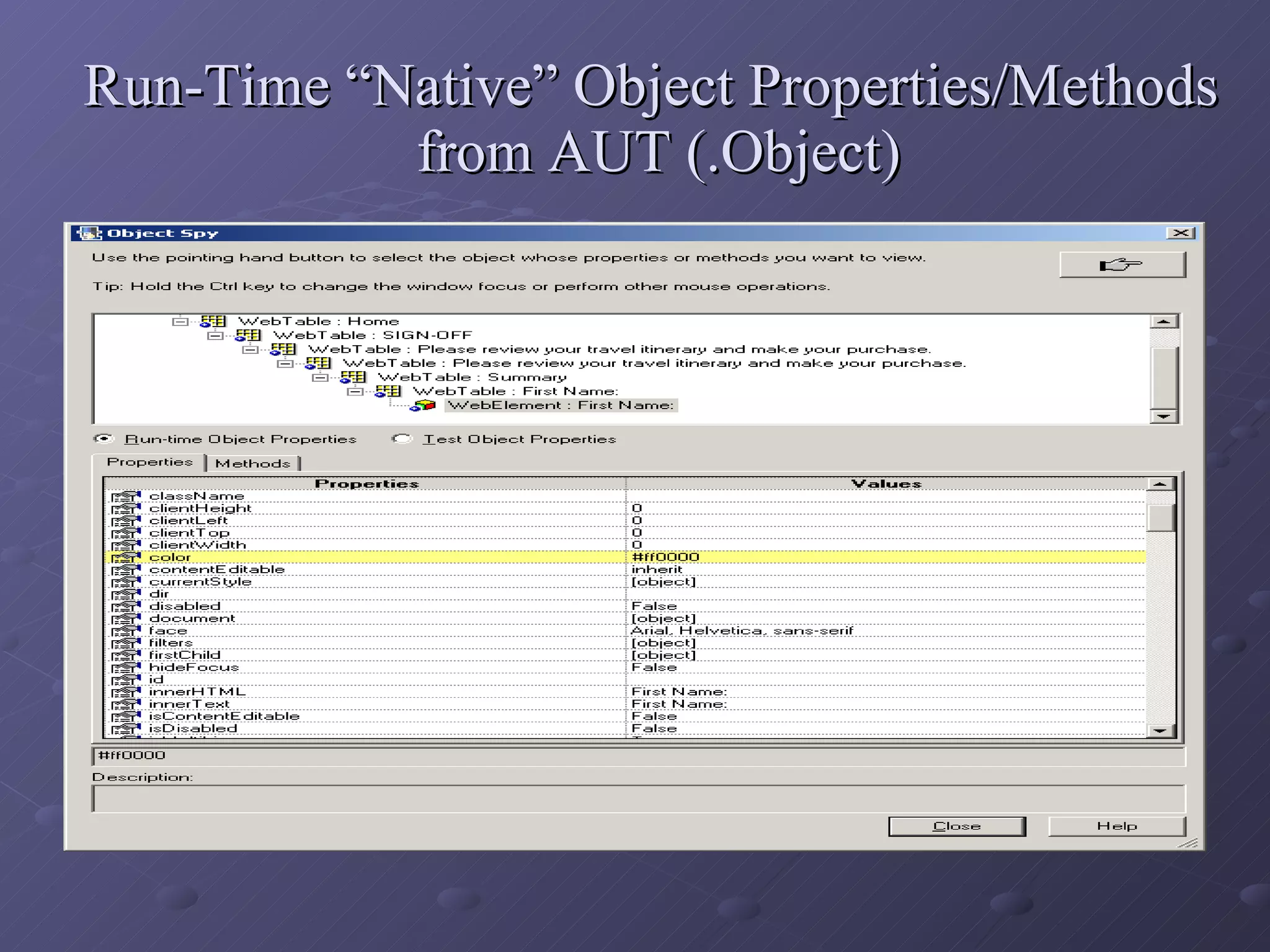1270x952 pixels.
Task: Click the WebTable icon for SIGN-OFF
Action: click(x=248, y=335)
